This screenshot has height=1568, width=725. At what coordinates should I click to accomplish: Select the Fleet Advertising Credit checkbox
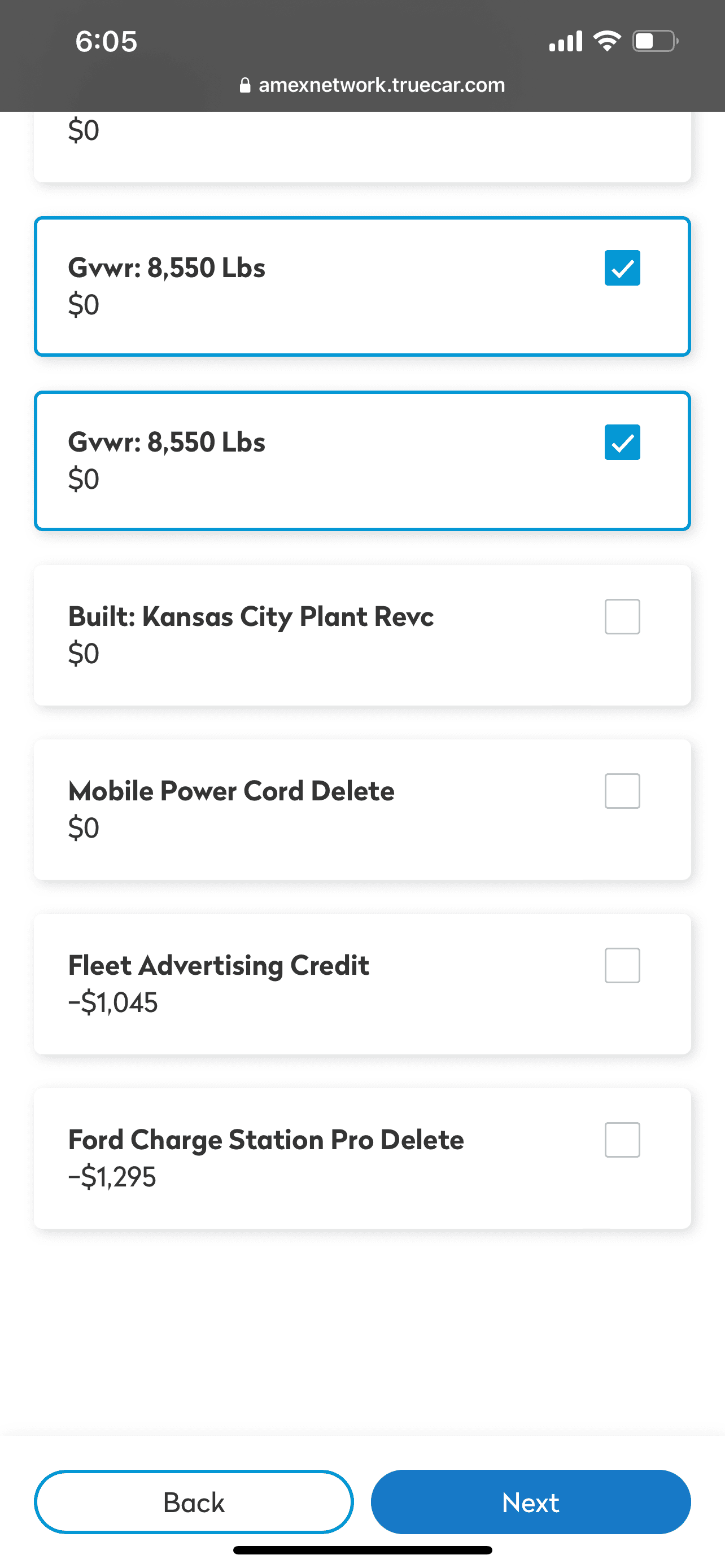tap(622, 965)
